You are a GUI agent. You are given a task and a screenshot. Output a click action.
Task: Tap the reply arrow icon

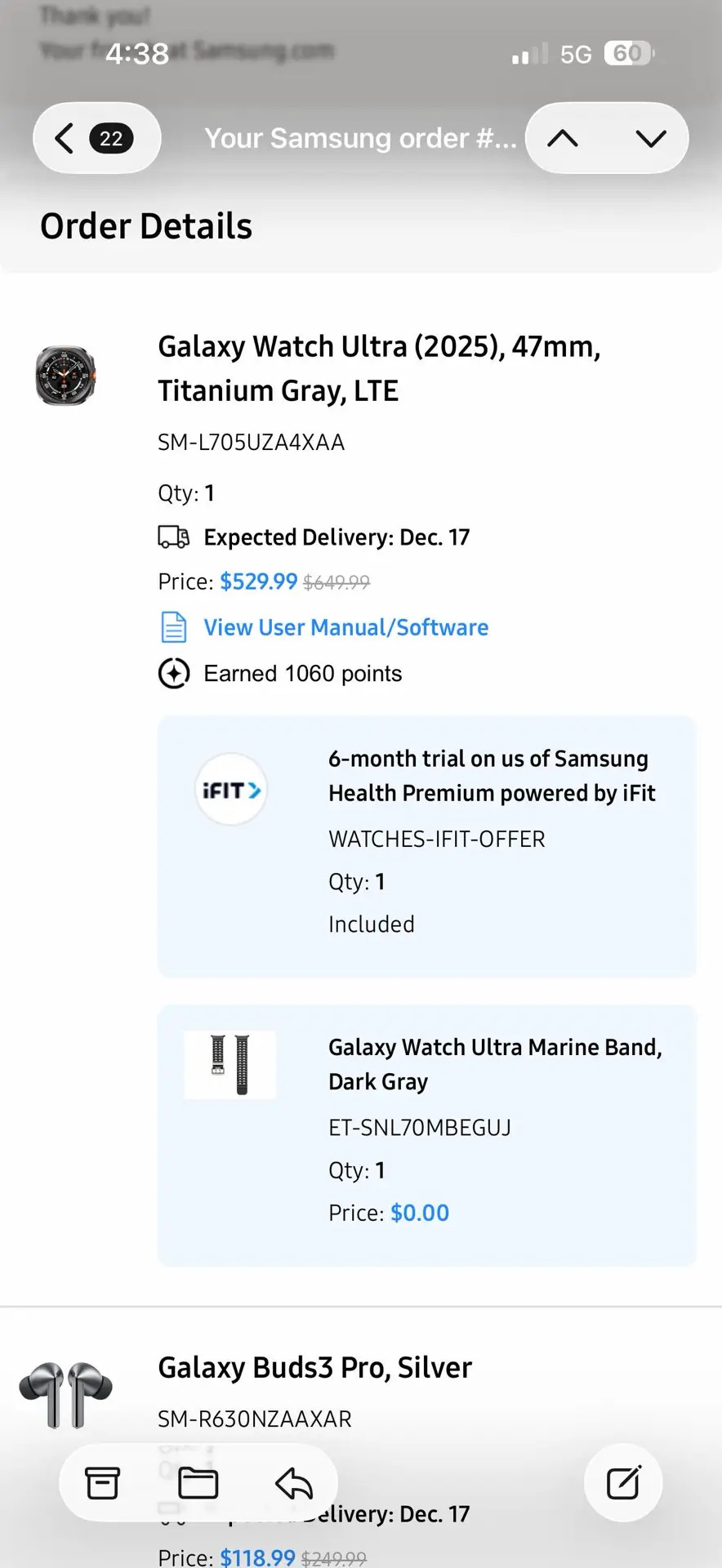coord(293,1482)
